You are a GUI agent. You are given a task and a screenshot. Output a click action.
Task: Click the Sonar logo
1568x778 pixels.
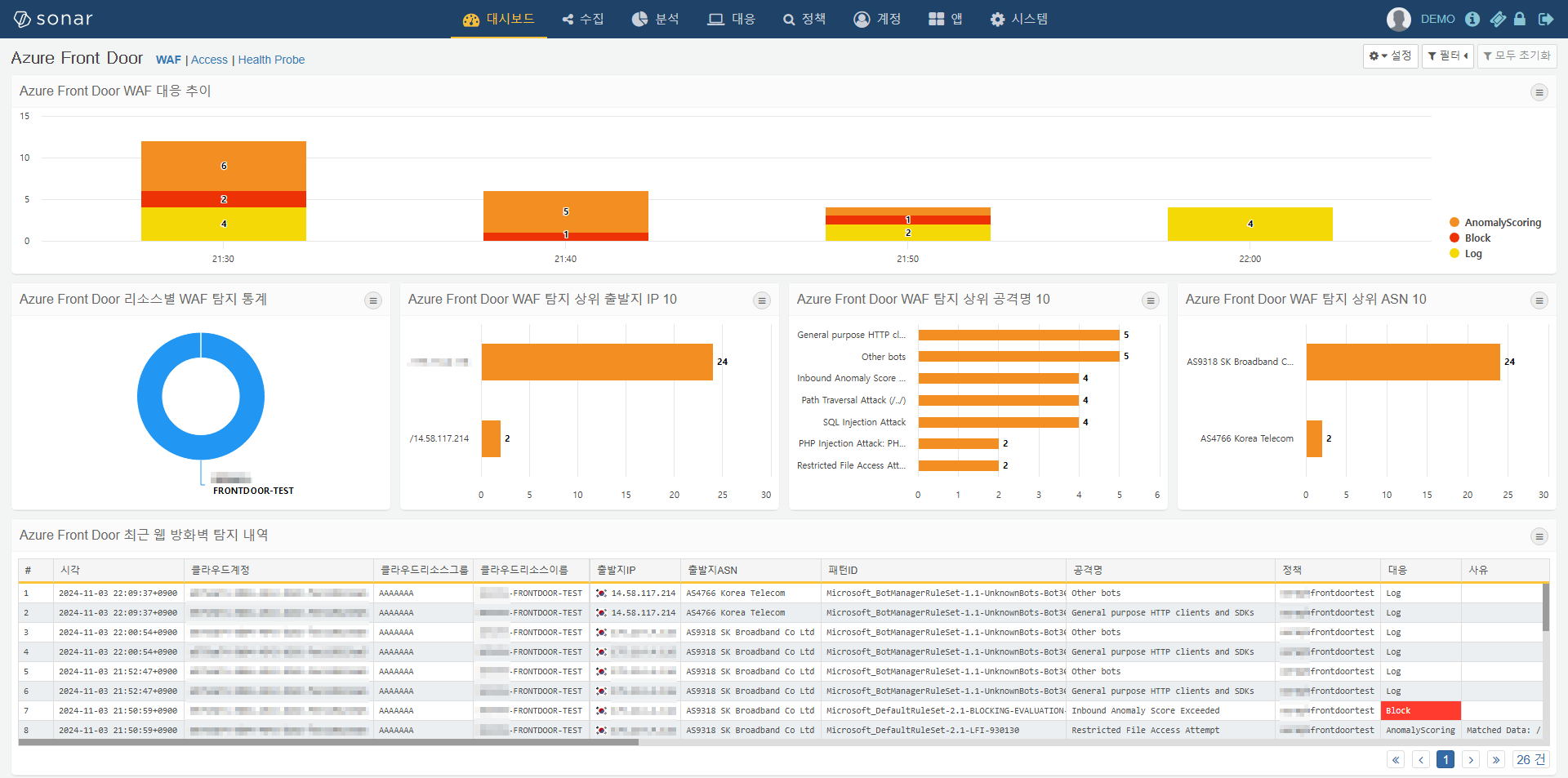click(53, 19)
